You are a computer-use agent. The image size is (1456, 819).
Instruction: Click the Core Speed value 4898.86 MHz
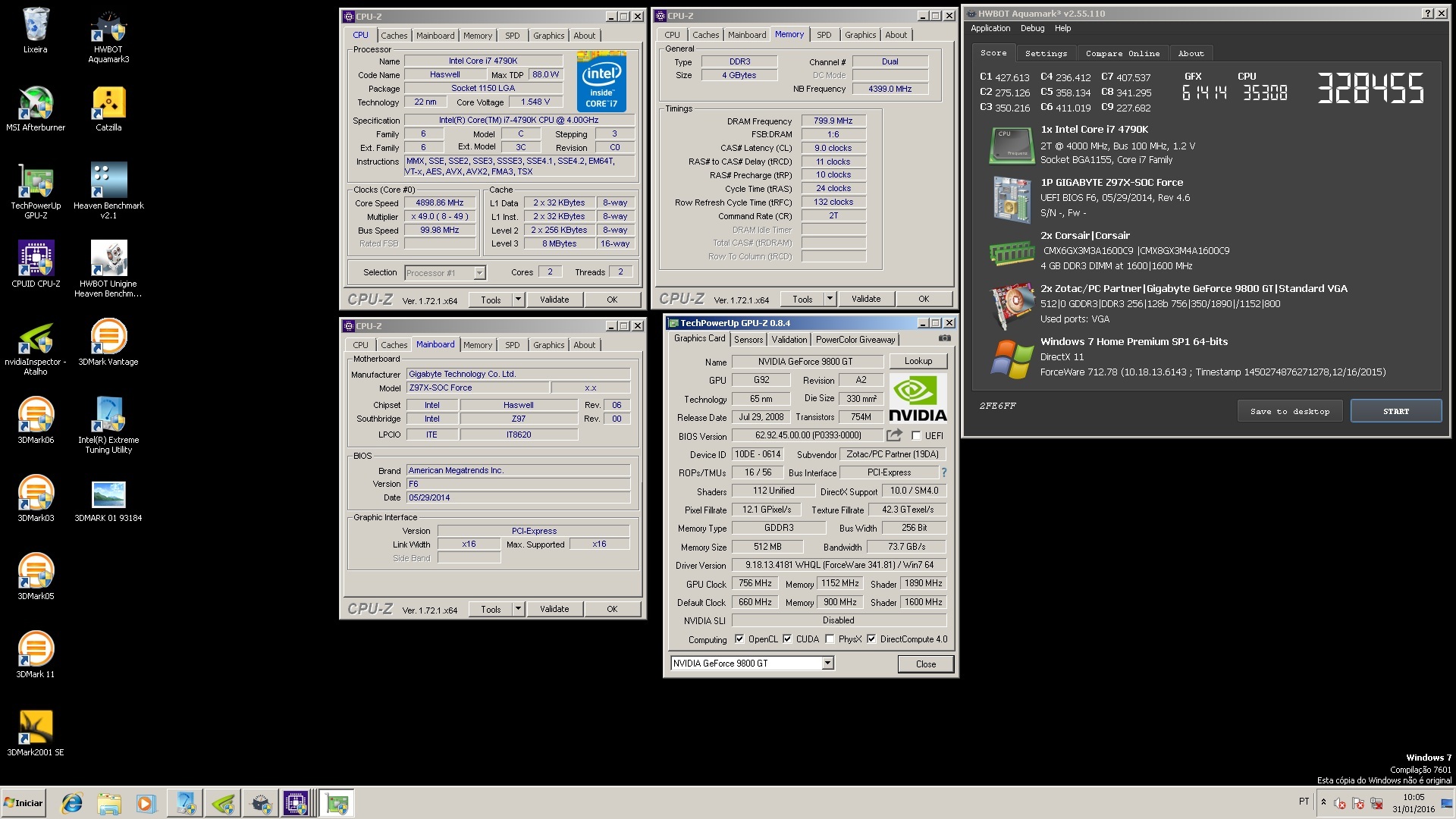click(440, 203)
